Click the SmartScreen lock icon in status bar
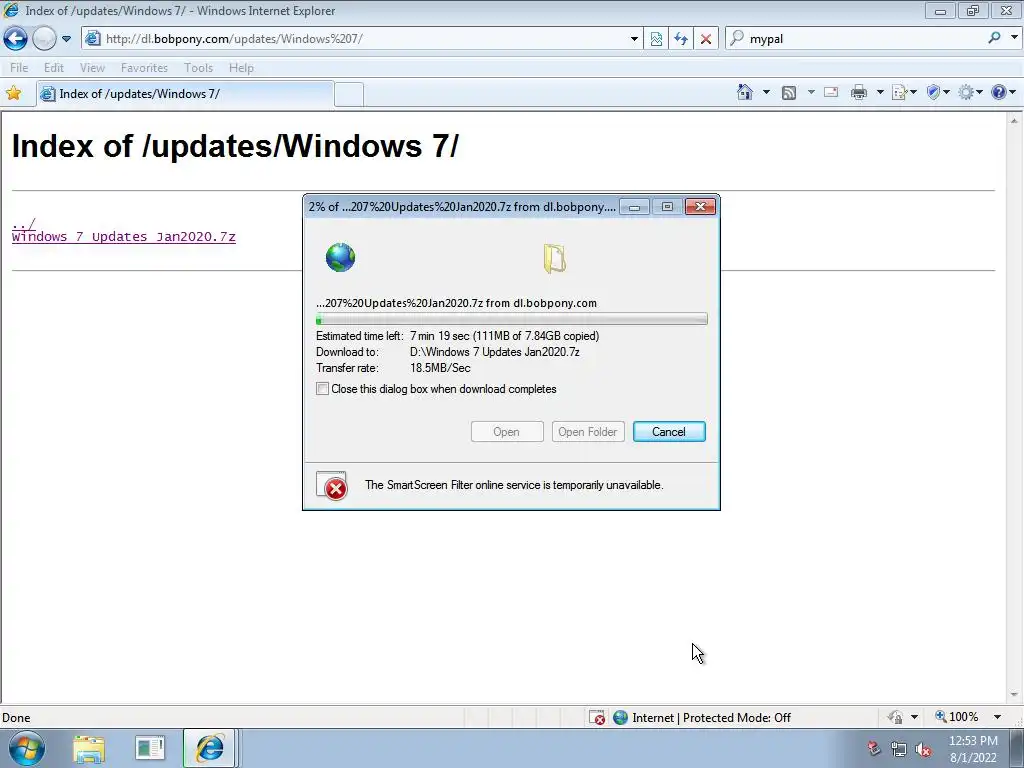This screenshot has height=768, width=1024. coord(895,717)
